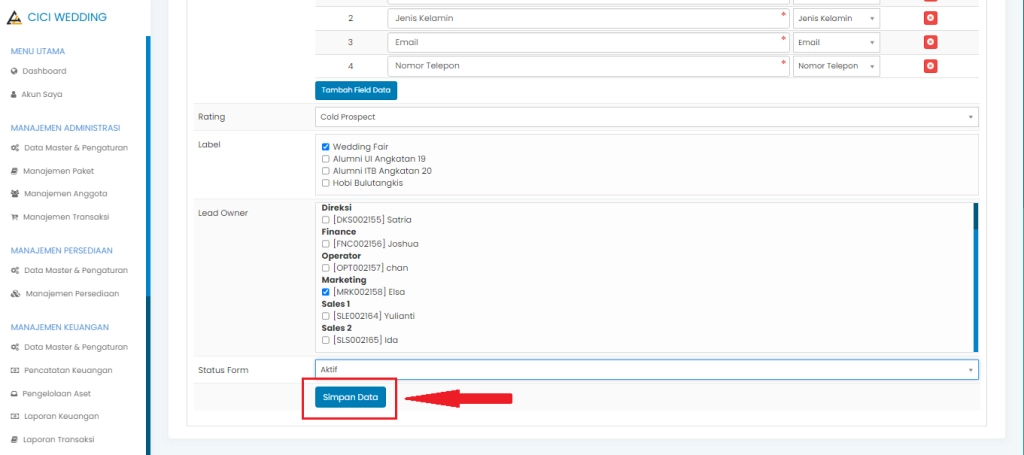Check Alumni UI Angkatan 19 label
Image resolution: width=1024 pixels, height=455 pixels.
pyautogui.click(x=326, y=159)
